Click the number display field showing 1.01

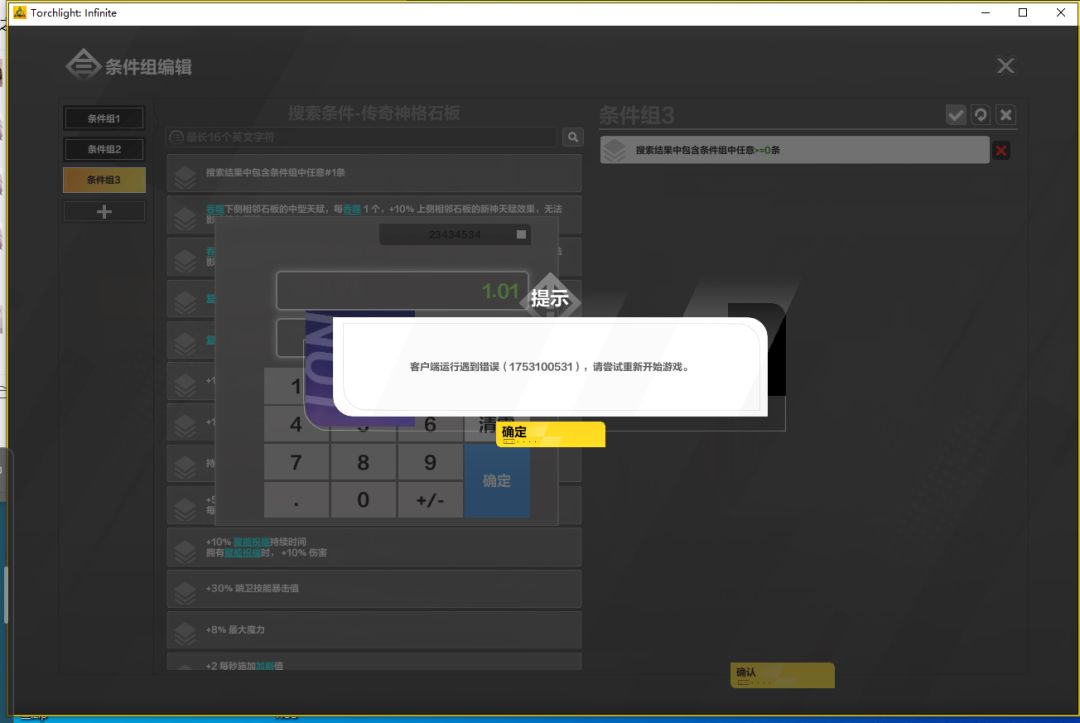(402, 291)
